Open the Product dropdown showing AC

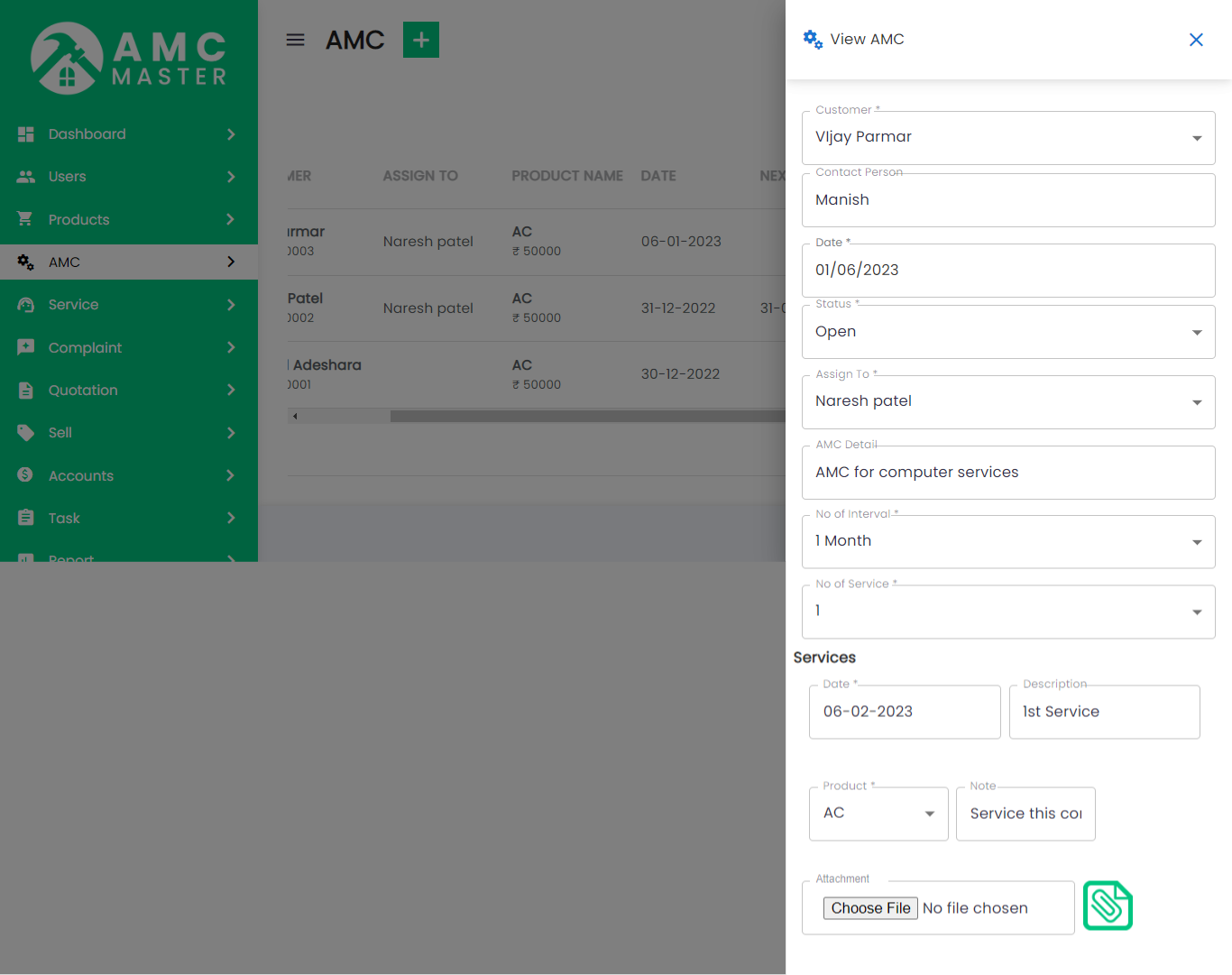click(878, 814)
